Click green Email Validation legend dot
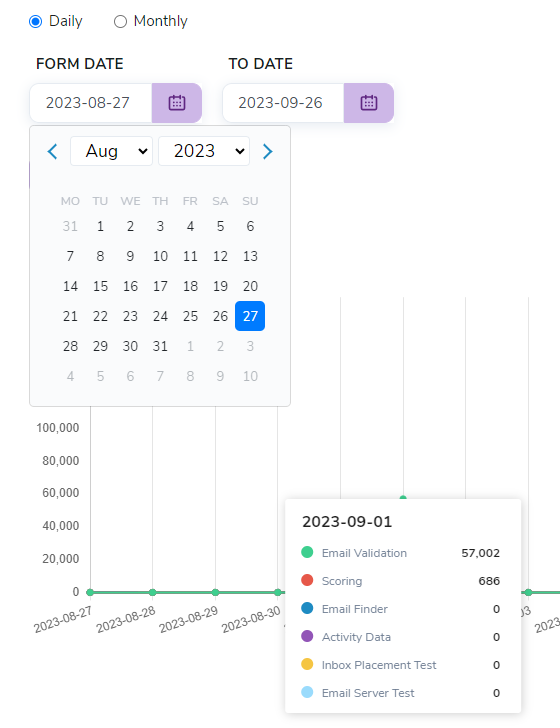The width and height of the screenshot is (560, 728). [307, 552]
